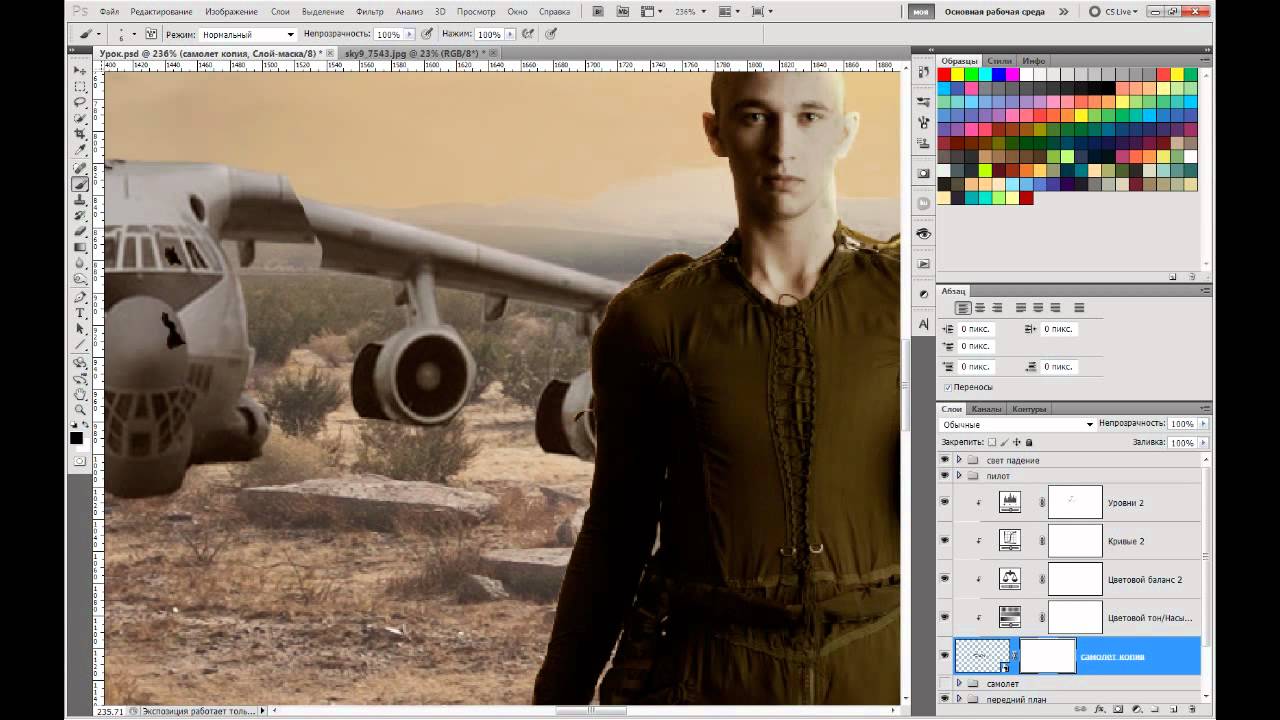
Task: Select the Pen tool
Action: [x=80, y=297]
